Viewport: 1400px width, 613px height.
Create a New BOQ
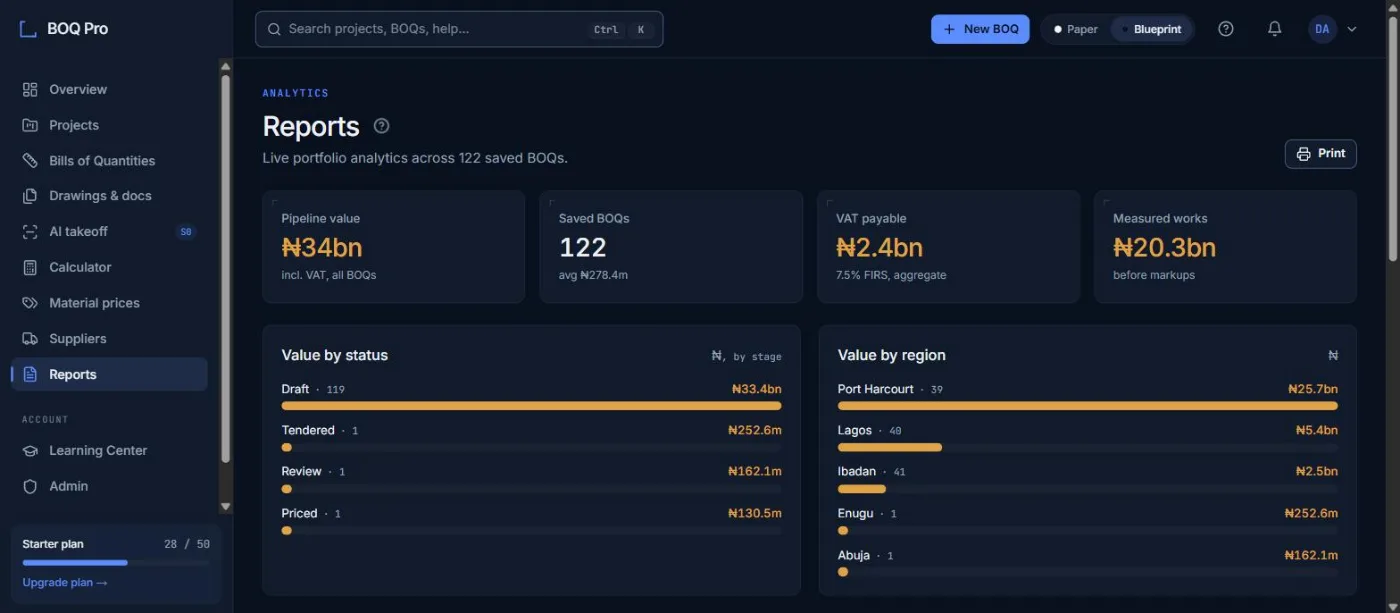click(x=980, y=29)
